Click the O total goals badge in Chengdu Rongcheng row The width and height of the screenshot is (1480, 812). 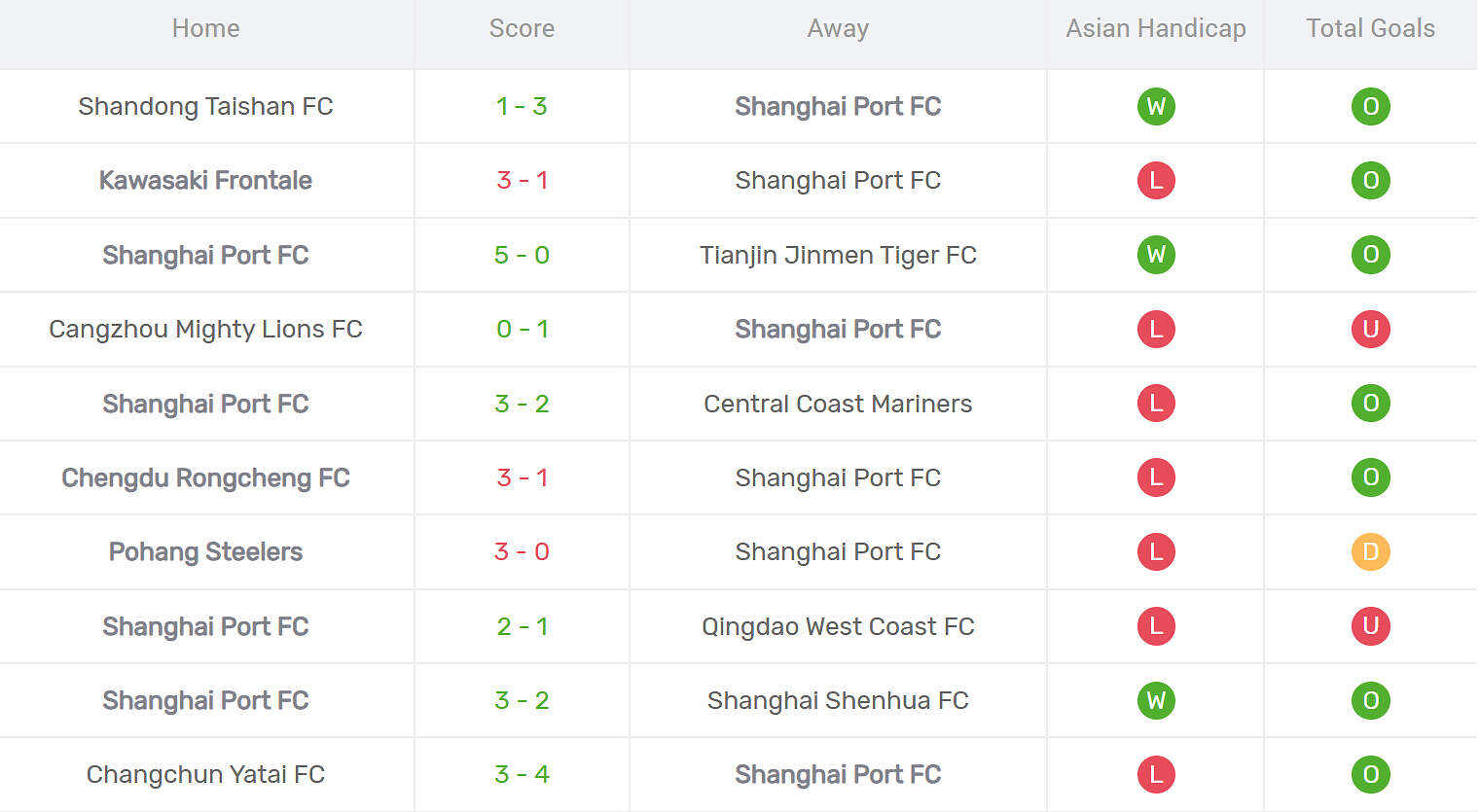click(x=1370, y=477)
